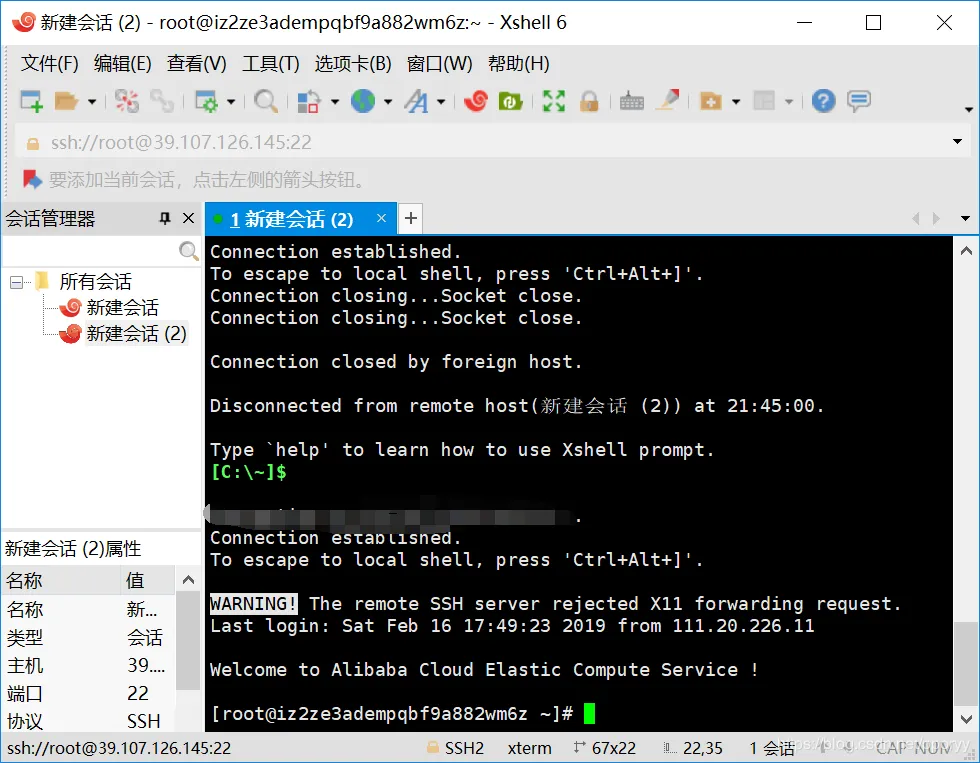This screenshot has height=763, width=980.
Task: Expand the globe encoding dropdown arrow
Action: 388,101
